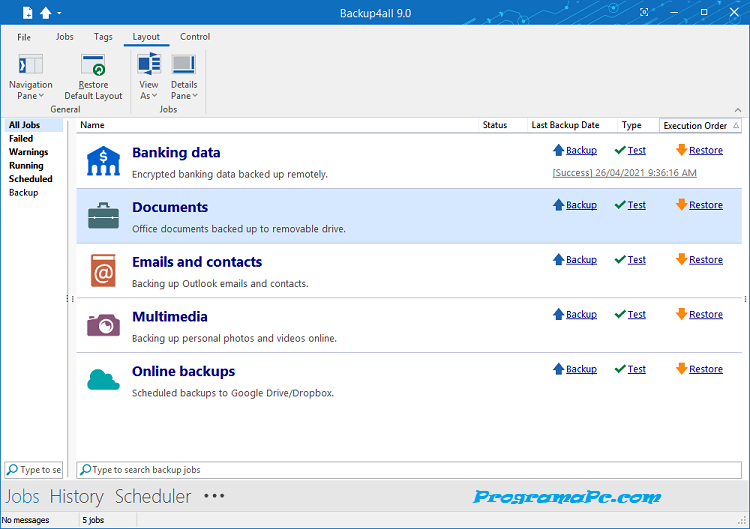This screenshot has width=750, height=529.
Task: Click the Multimedia camera icon
Action: point(103,325)
